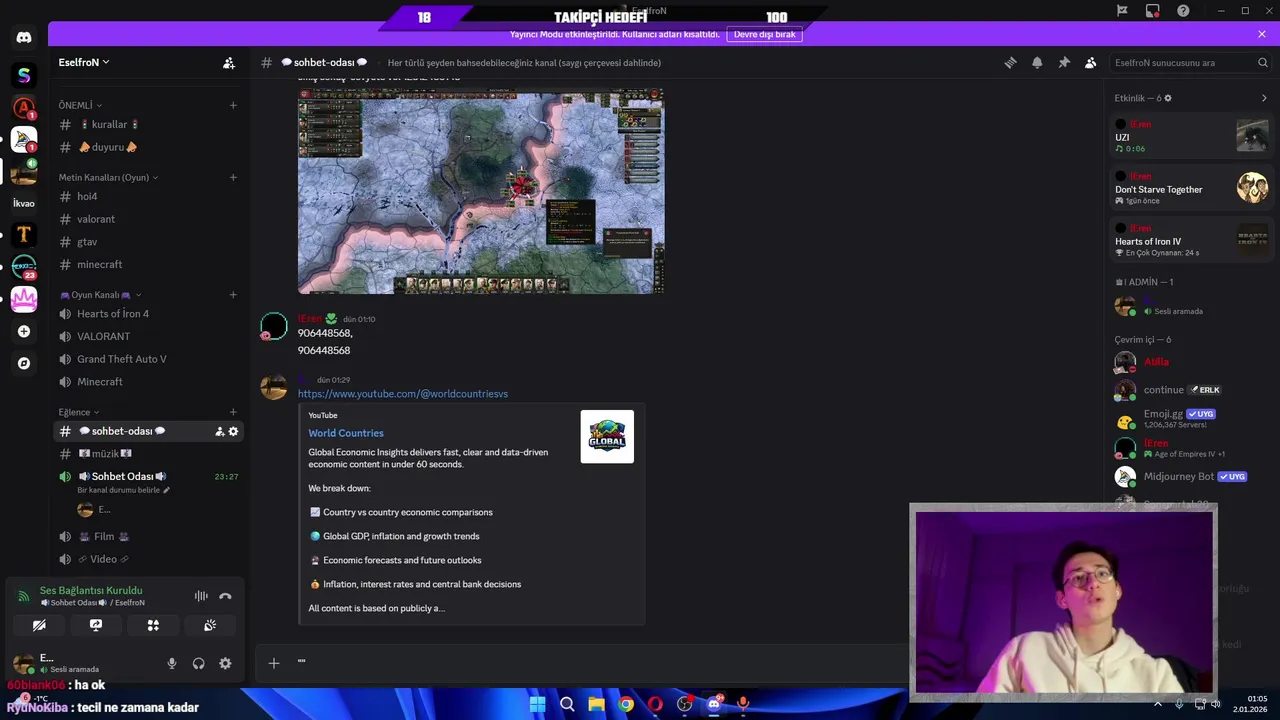
Task: Open the EselfroN server dropdown menu
Action: (x=84, y=62)
